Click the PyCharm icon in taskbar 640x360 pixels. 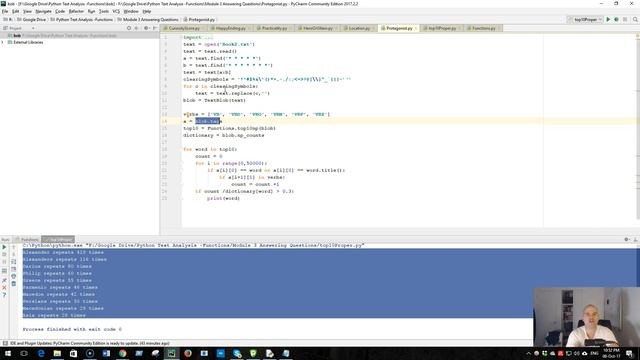[171, 353]
